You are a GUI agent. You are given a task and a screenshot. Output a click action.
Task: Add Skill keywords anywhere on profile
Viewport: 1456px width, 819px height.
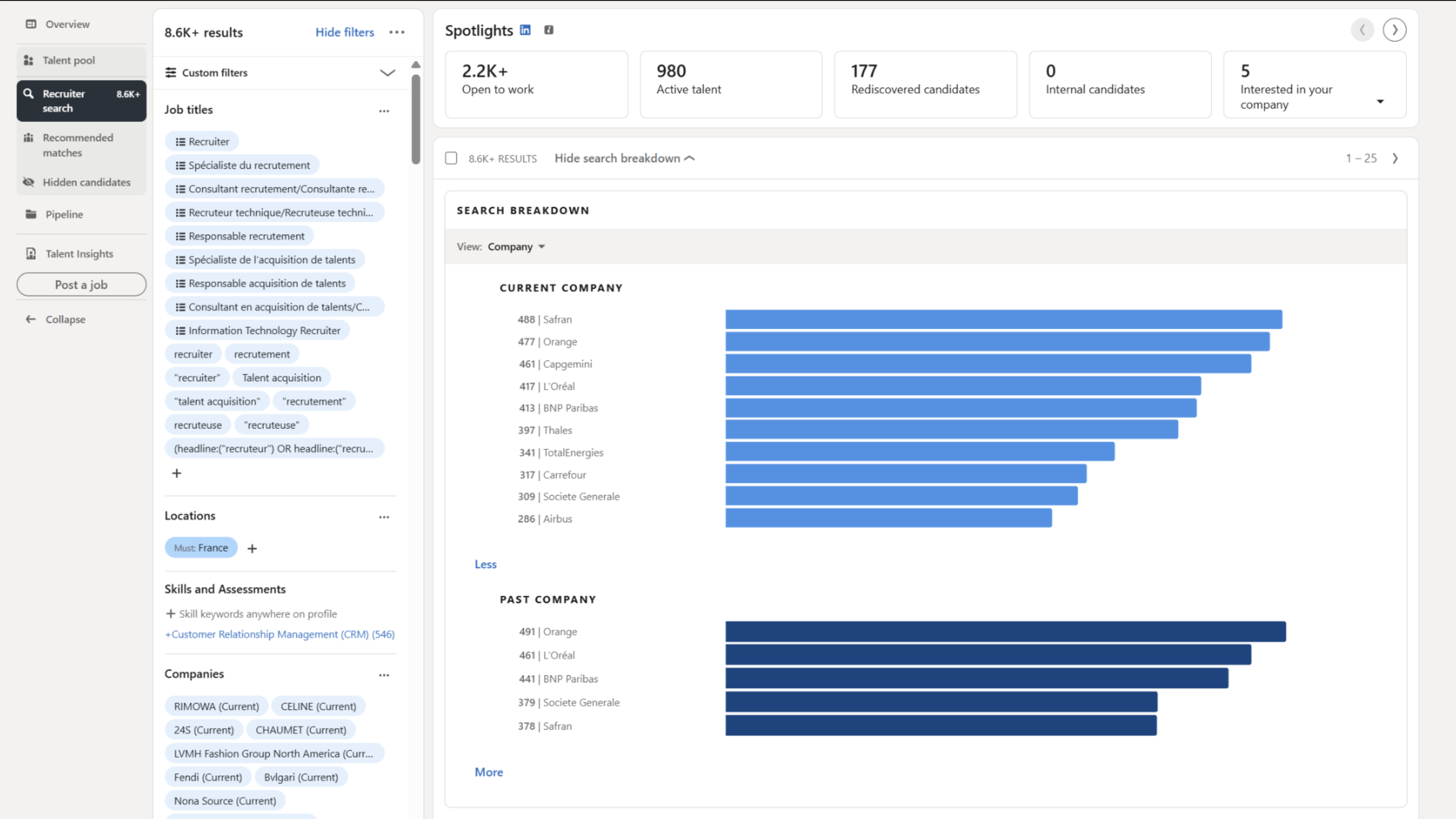tap(251, 614)
